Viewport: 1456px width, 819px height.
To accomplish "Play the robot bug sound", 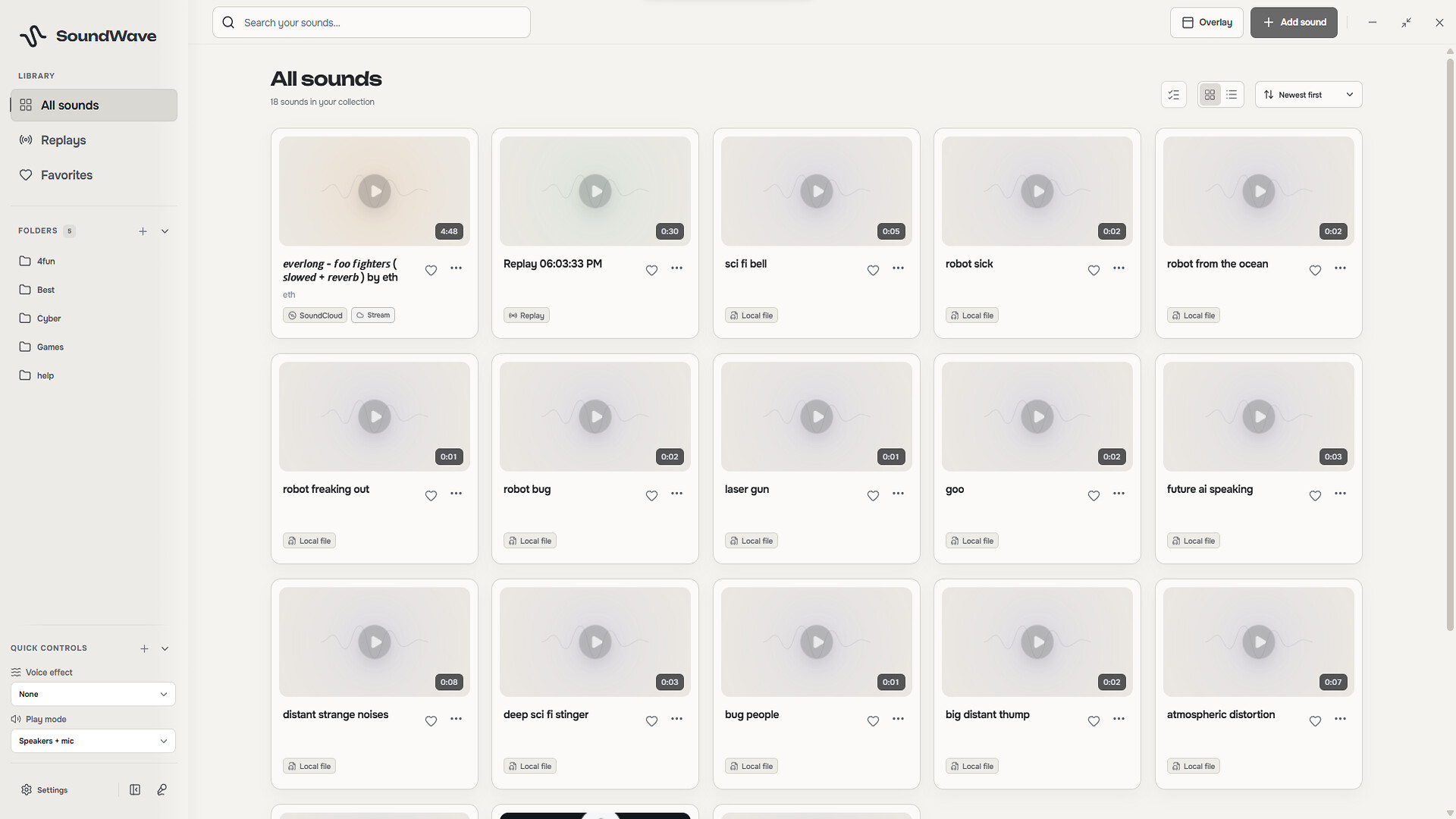I will pos(595,416).
